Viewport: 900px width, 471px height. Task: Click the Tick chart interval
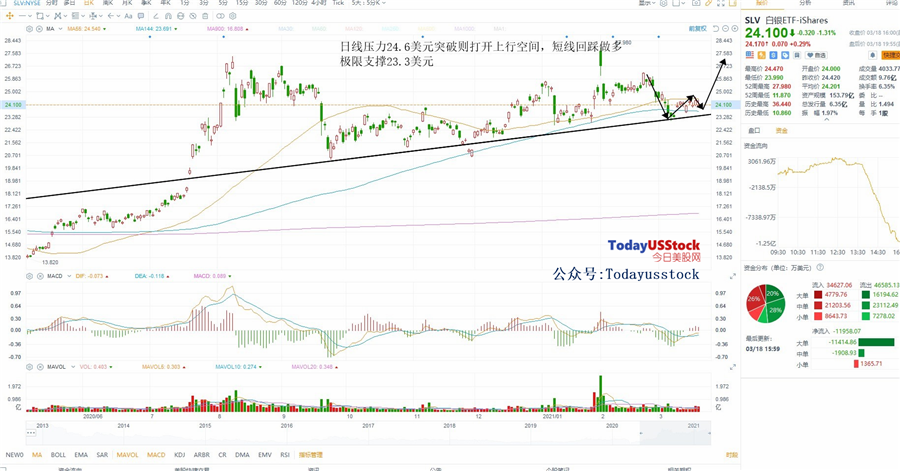[x=338, y=3]
